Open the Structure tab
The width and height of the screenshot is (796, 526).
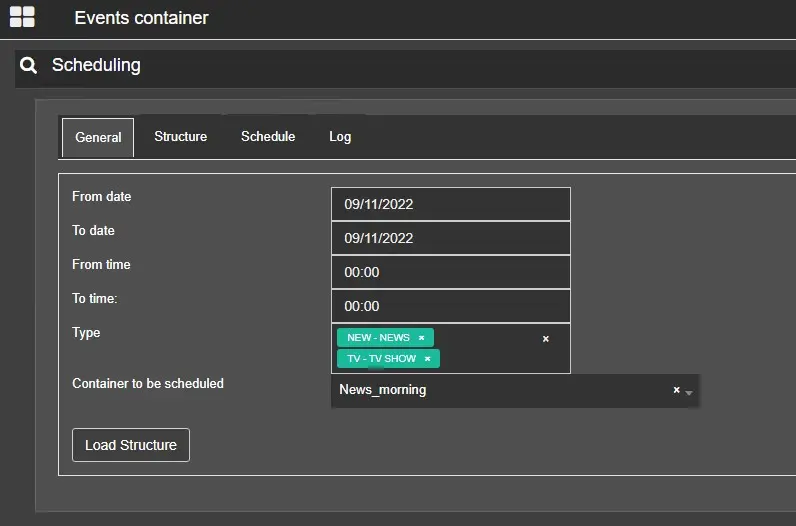click(180, 137)
